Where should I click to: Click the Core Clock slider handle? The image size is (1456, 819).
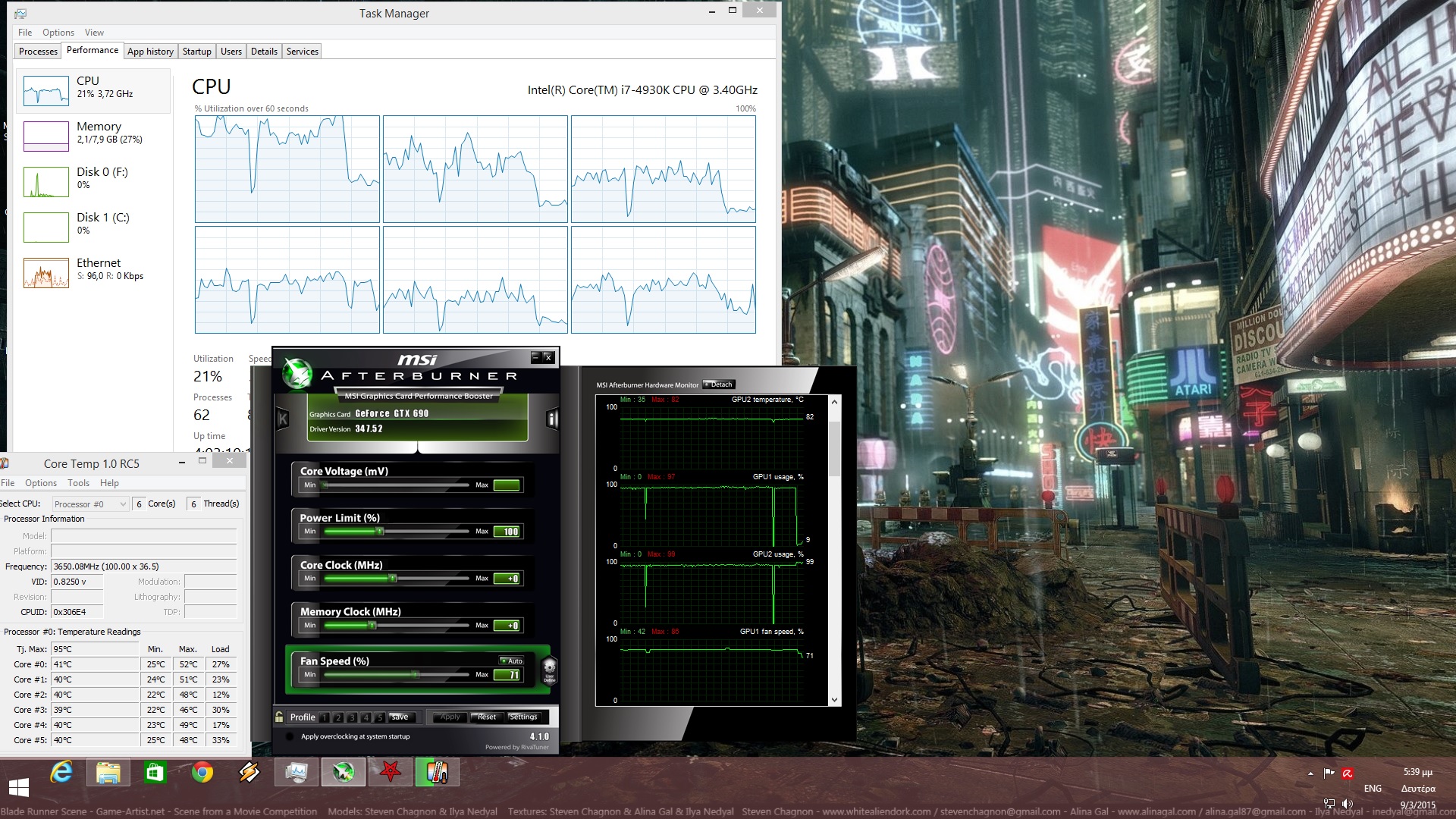(393, 579)
